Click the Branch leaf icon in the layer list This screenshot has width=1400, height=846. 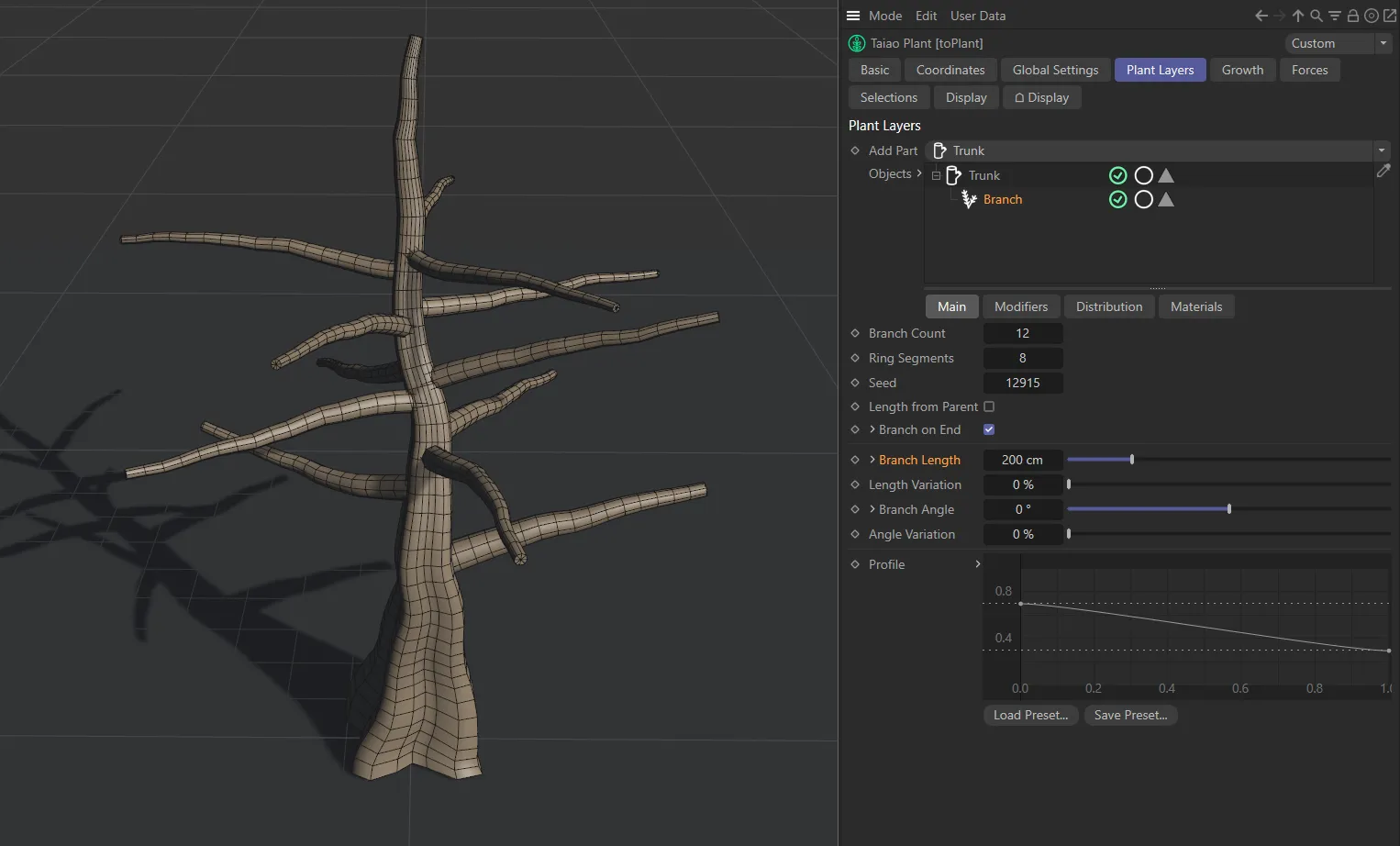tap(969, 199)
